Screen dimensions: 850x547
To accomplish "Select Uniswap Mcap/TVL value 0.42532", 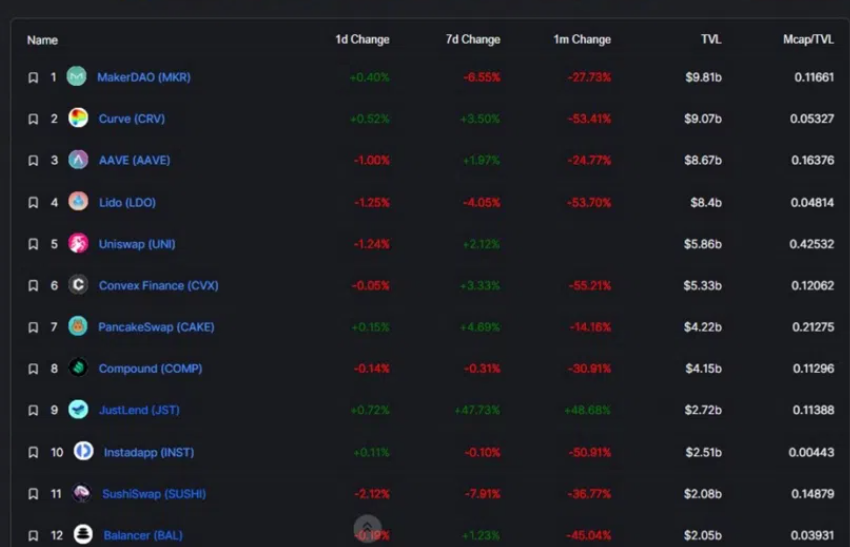I will click(x=812, y=244).
